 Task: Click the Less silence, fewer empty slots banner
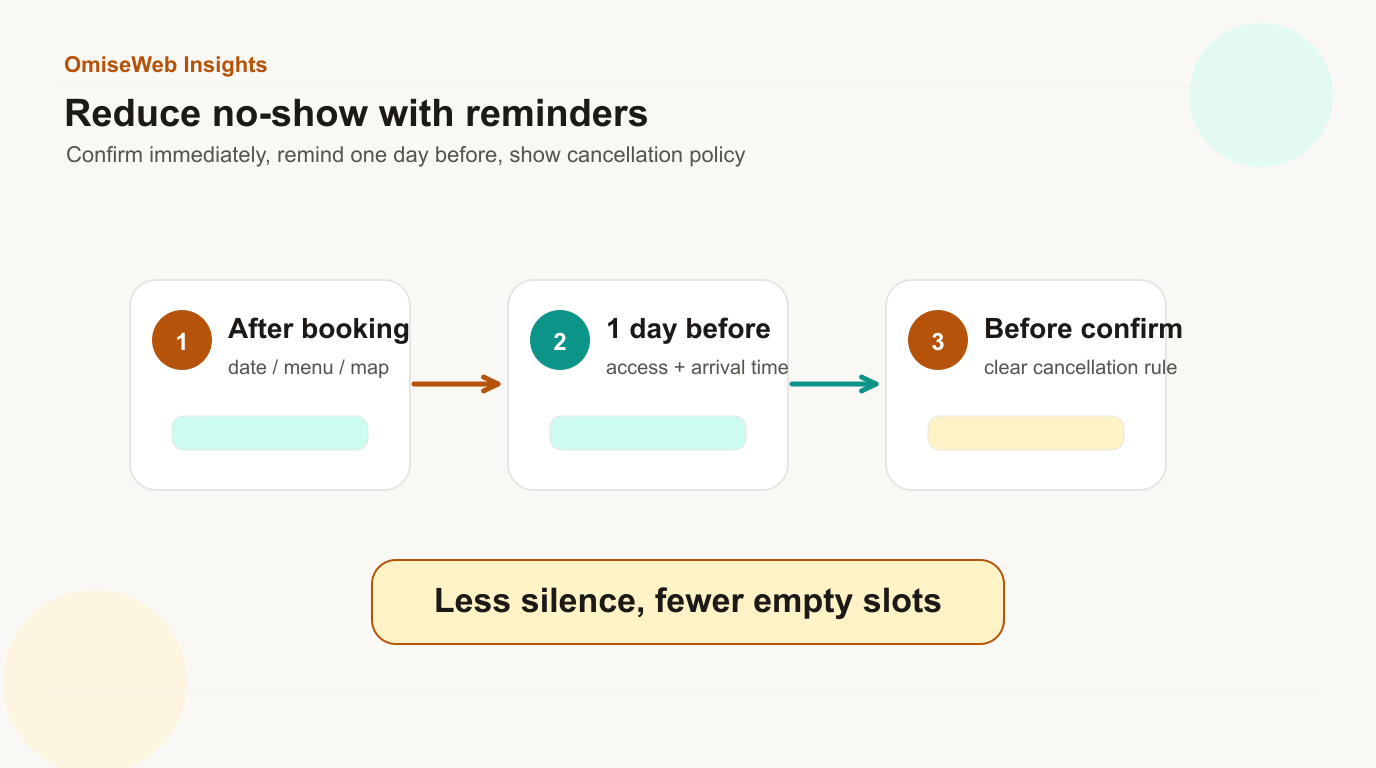(x=687, y=602)
